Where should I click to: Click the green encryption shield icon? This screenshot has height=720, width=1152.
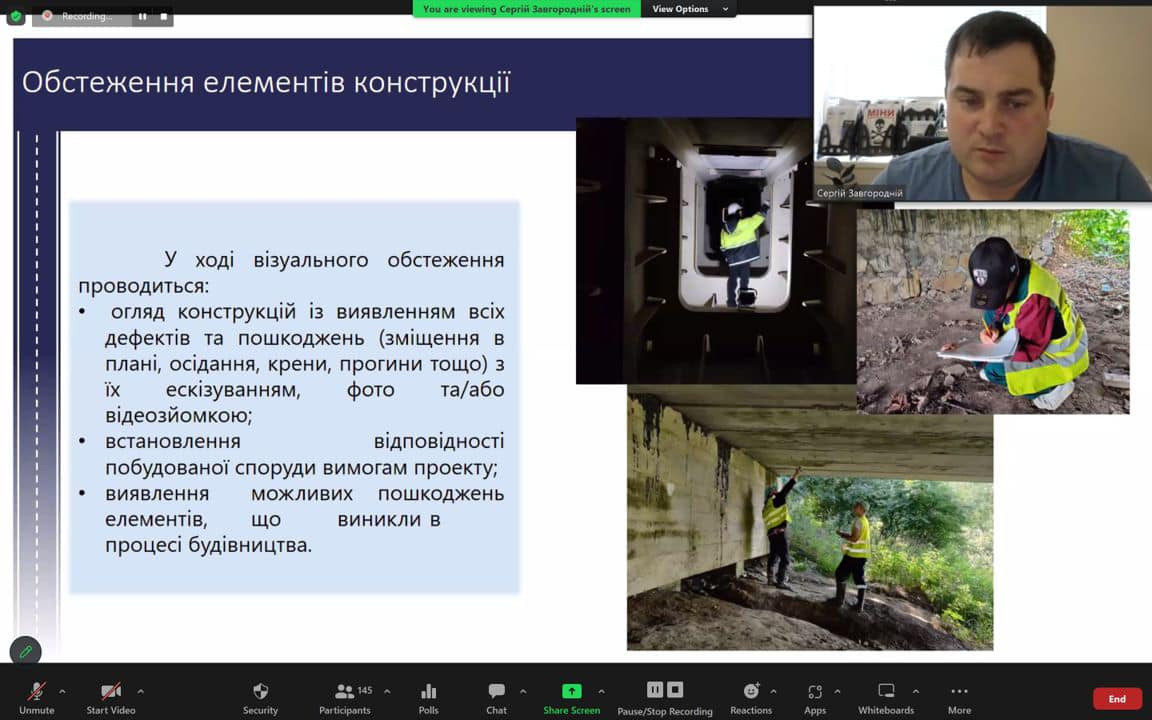coord(16,16)
